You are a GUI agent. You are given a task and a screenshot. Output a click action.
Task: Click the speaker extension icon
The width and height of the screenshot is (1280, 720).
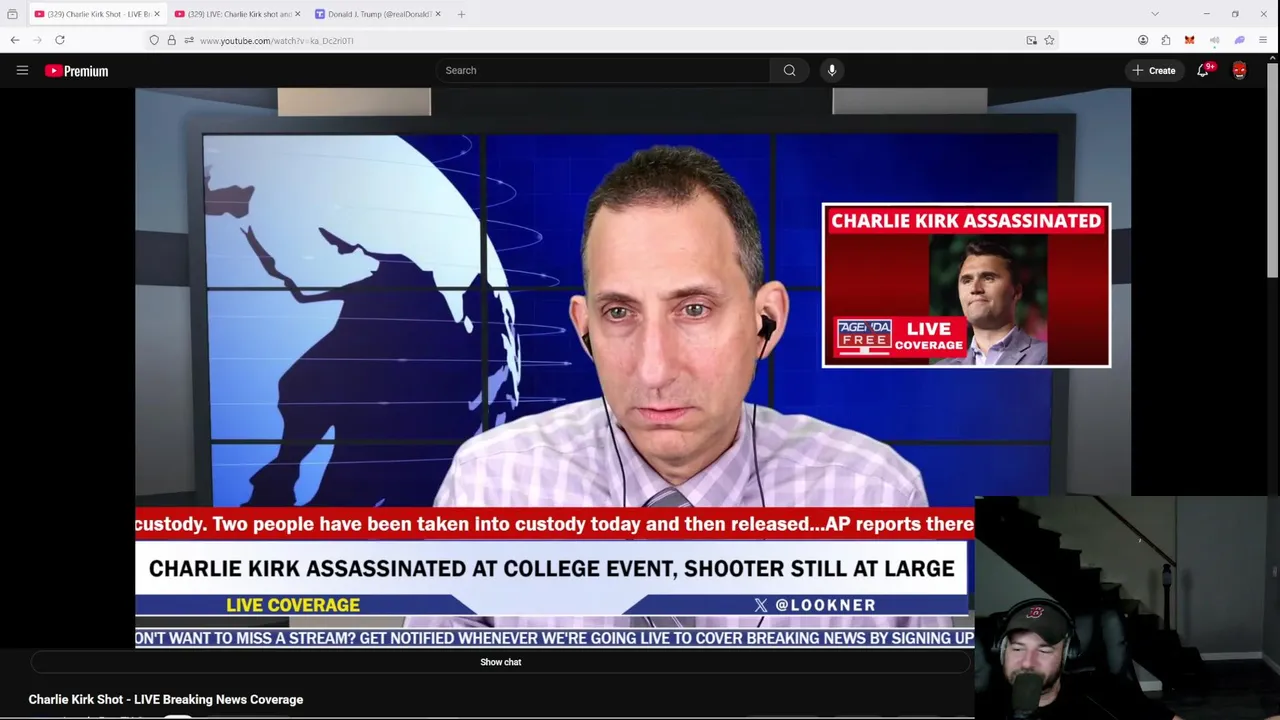pyautogui.click(x=1214, y=40)
